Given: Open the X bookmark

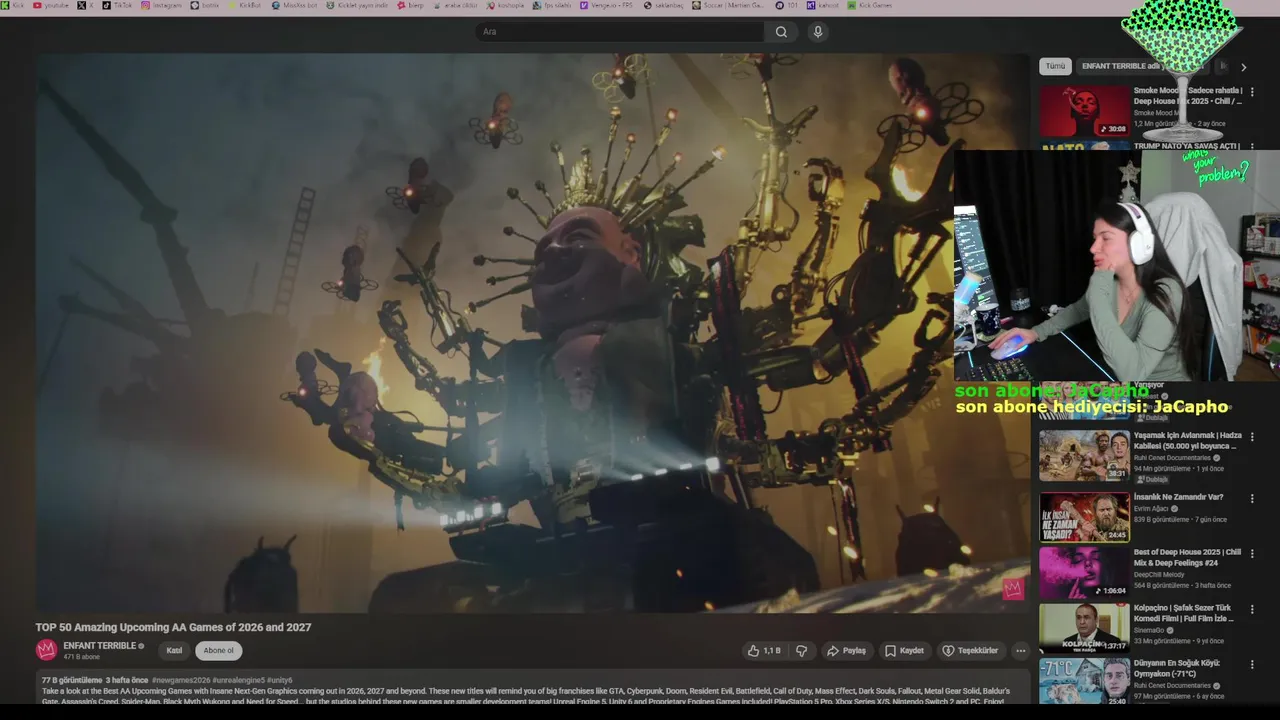Looking at the screenshot, I should (x=87, y=5).
